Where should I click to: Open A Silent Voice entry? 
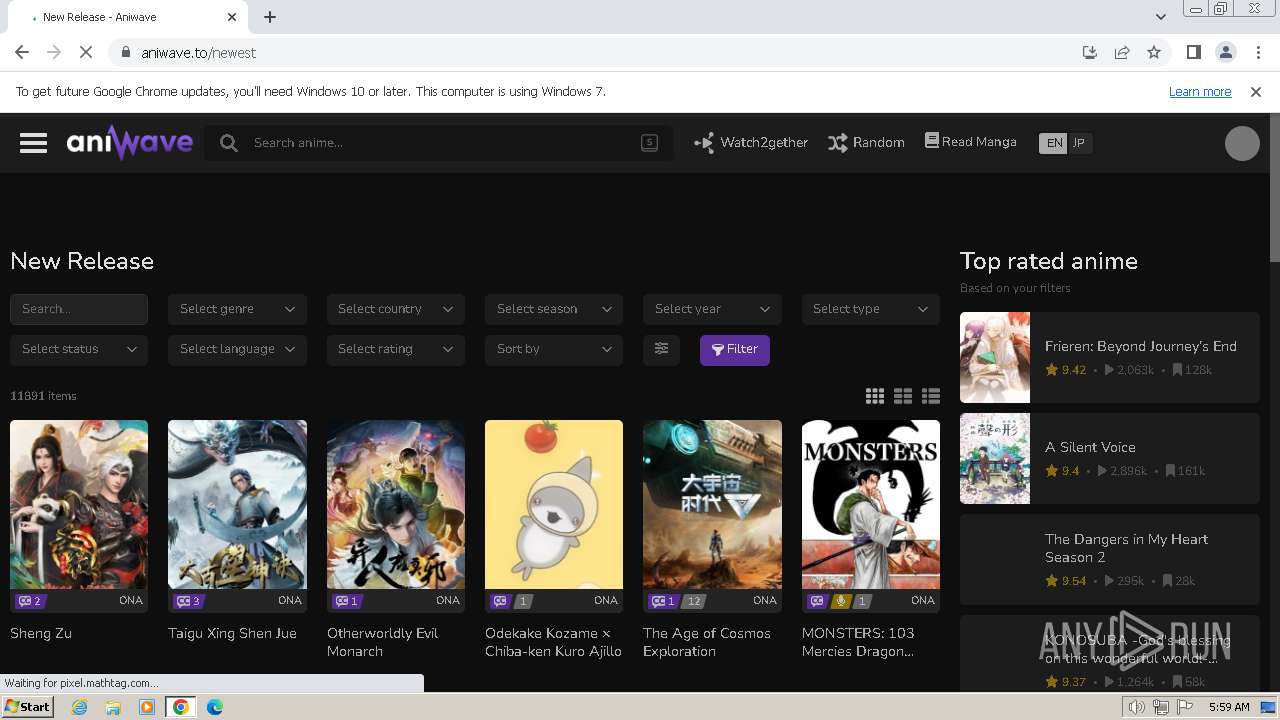(1110, 458)
